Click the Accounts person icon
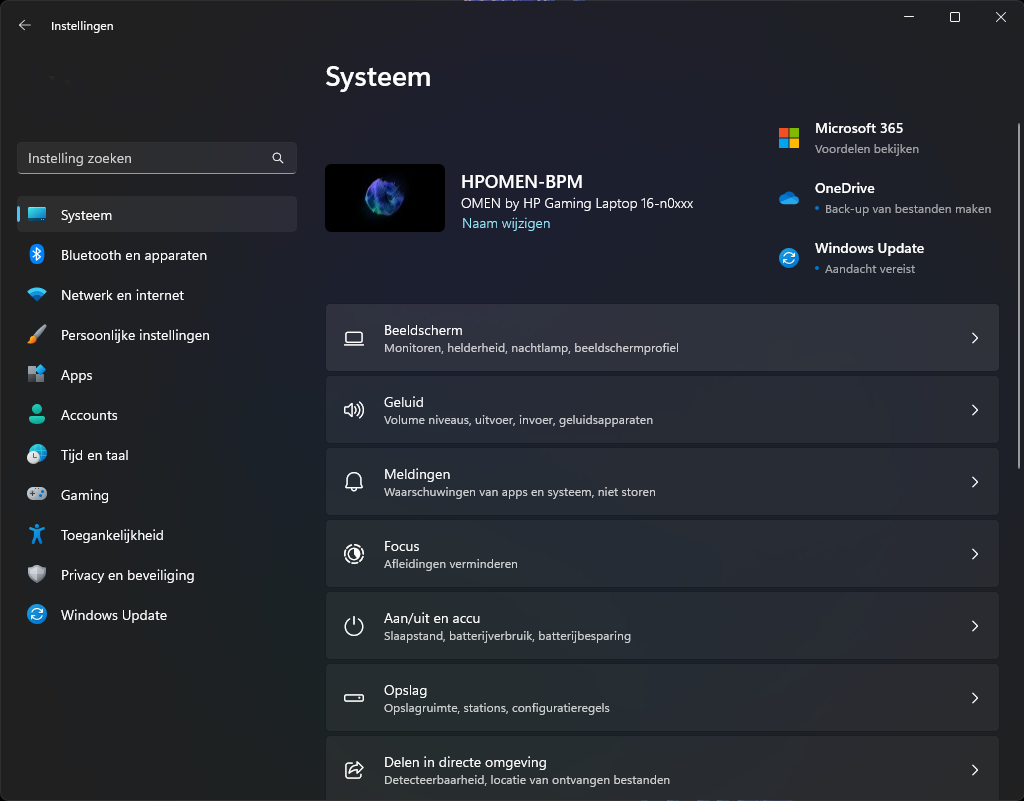1024x801 pixels. click(37, 415)
